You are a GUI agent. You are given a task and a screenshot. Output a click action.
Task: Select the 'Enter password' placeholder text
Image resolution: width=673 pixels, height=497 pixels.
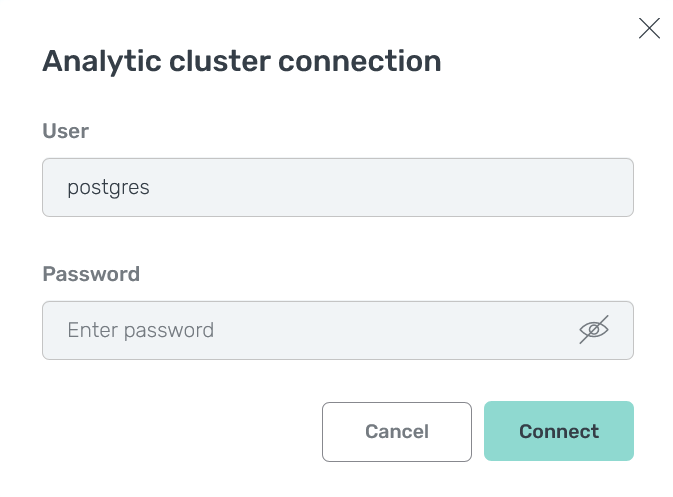click(x=140, y=330)
